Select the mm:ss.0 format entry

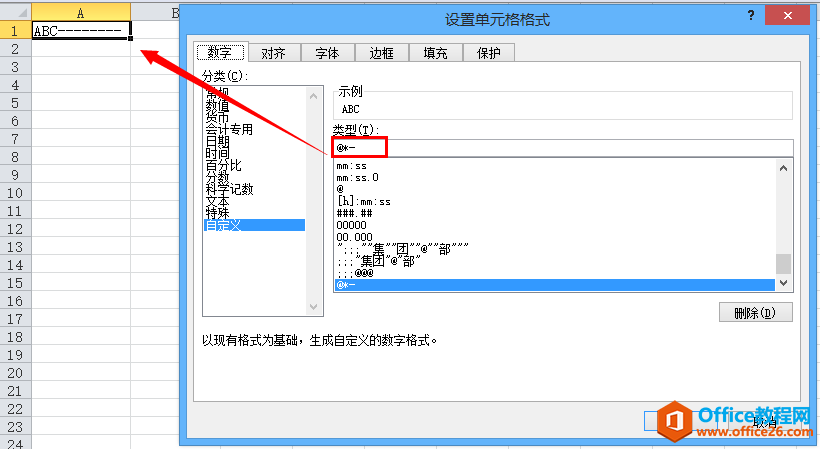pos(554,178)
